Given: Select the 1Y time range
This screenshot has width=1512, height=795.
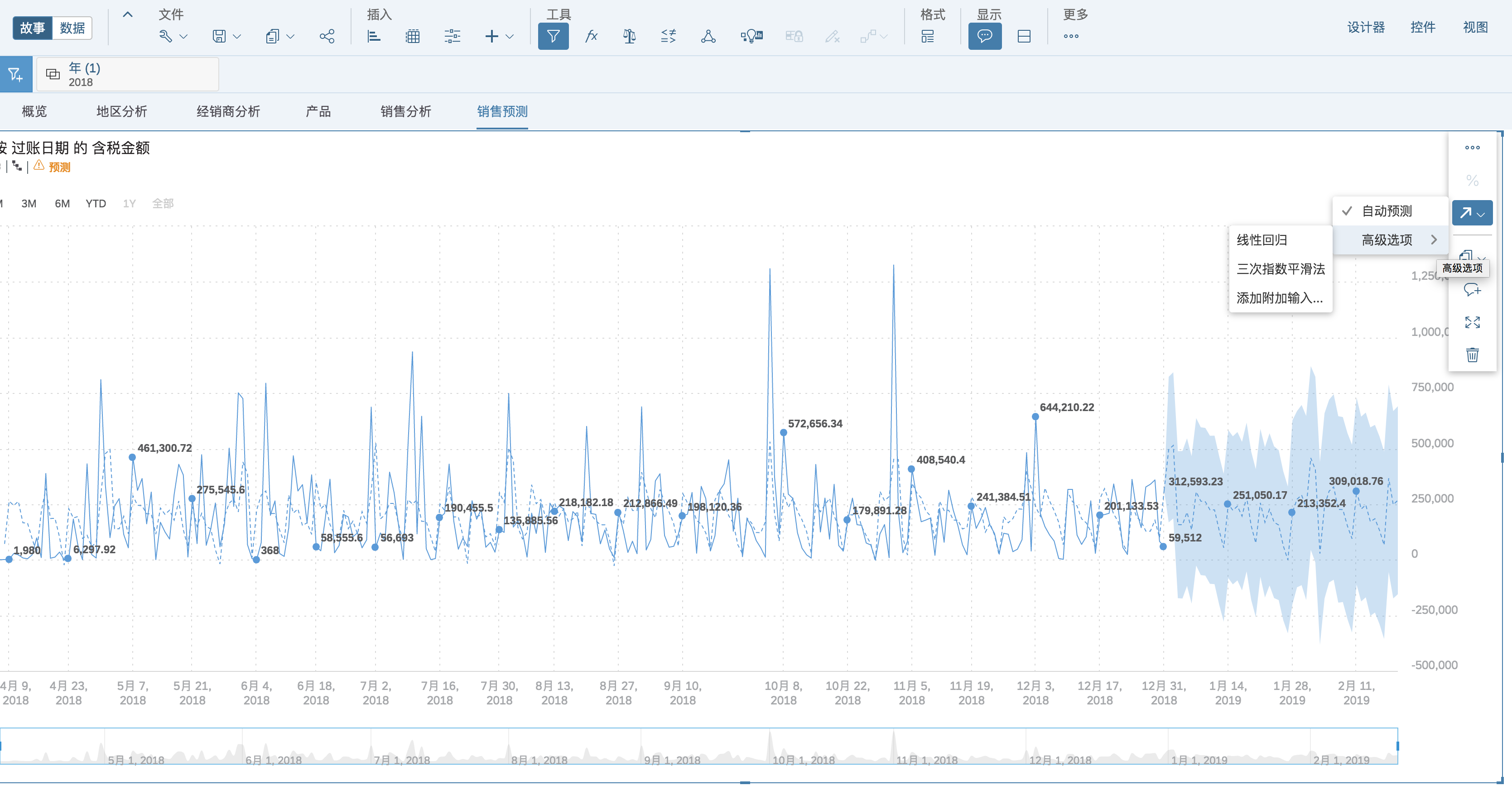Looking at the screenshot, I should [x=129, y=204].
